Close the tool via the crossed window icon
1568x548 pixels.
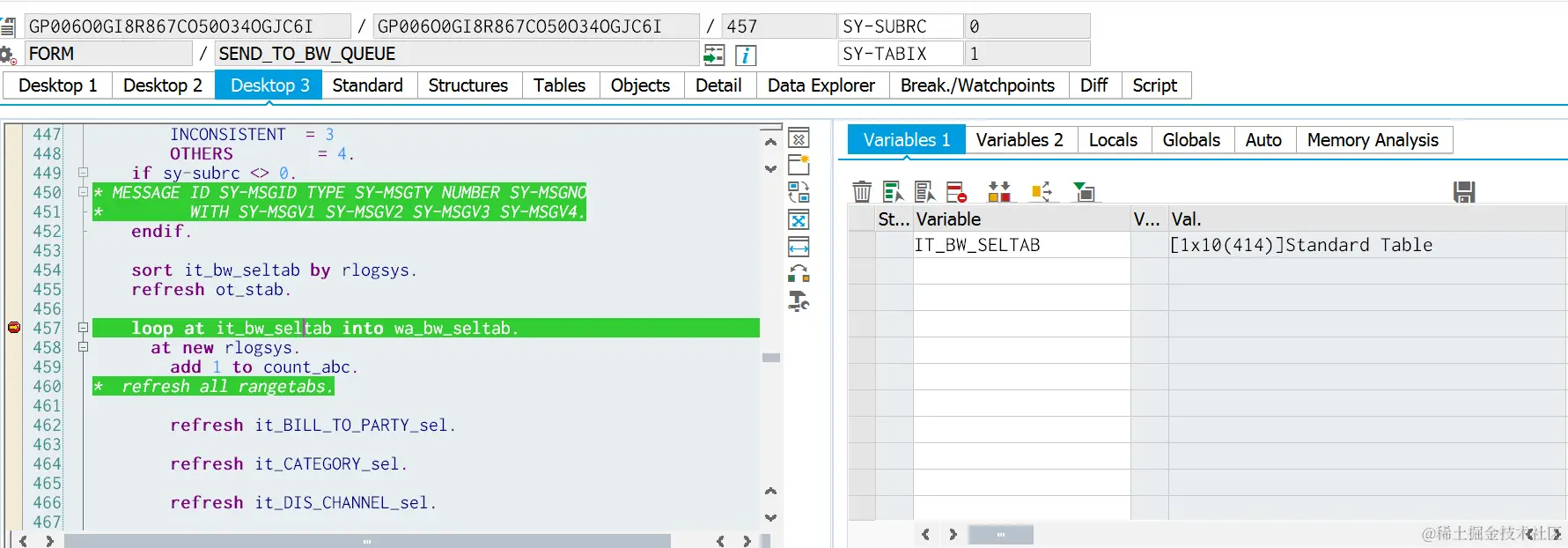click(x=799, y=138)
